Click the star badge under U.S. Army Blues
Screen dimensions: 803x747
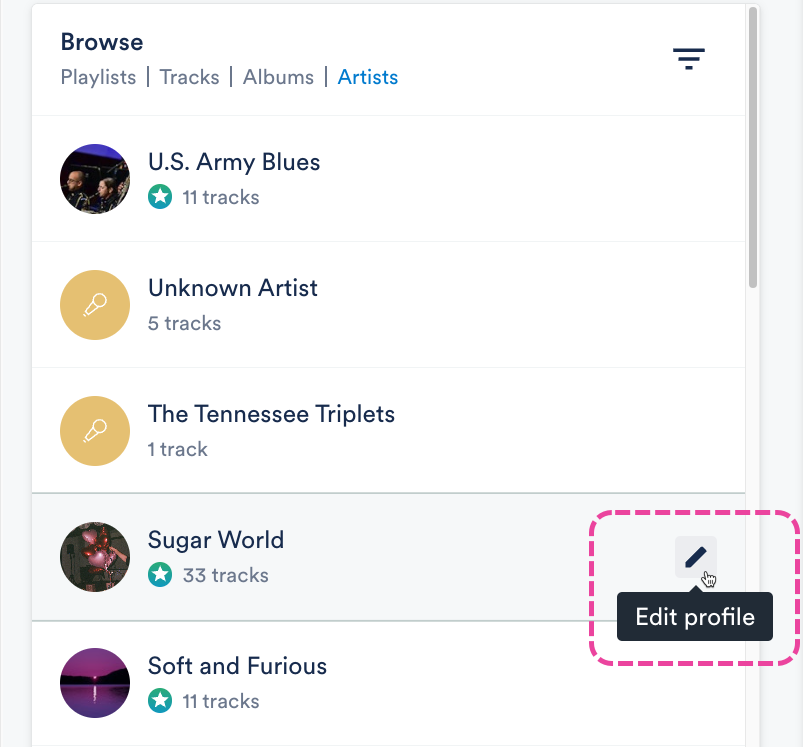(x=160, y=197)
